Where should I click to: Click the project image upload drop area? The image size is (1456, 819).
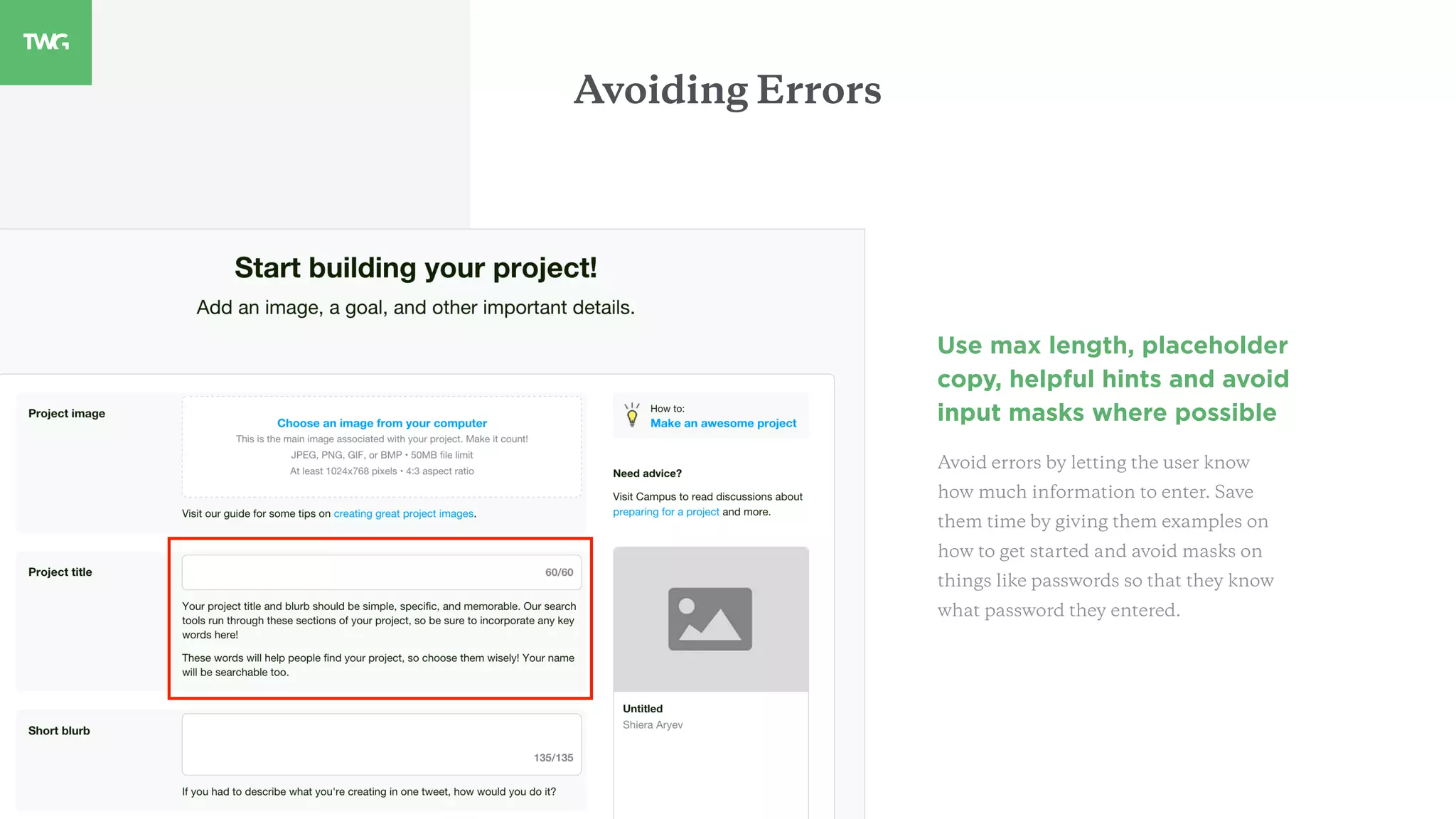pyautogui.click(x=382, y=446)
